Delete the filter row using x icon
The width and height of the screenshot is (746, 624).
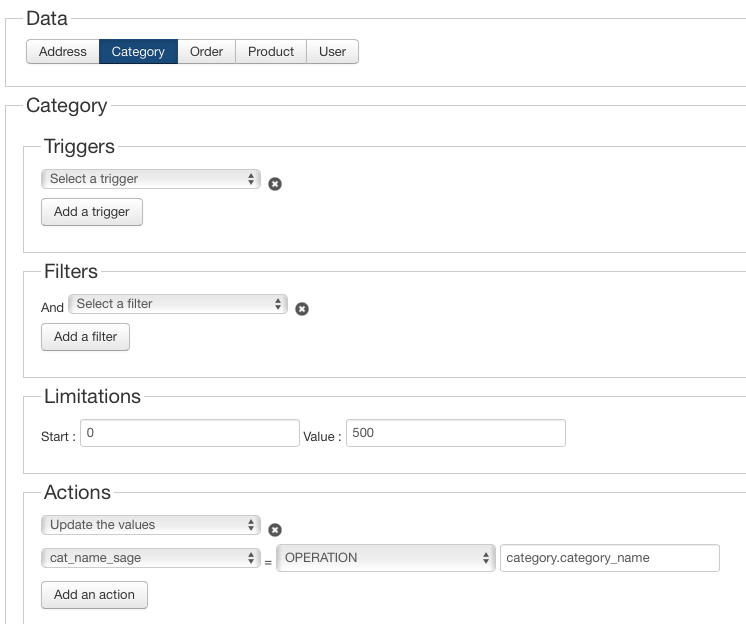(302, 309)
